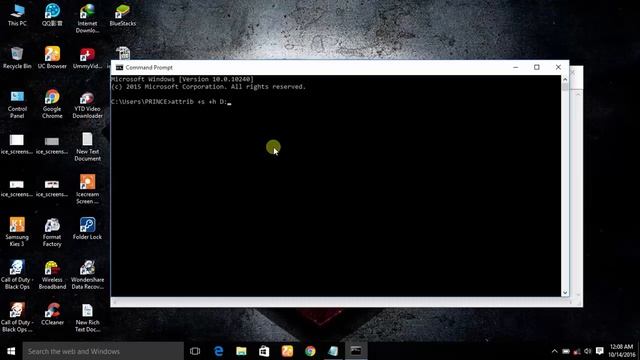The width and height of the screenshot is (640, 360).
Task: Select New Text Document on desktop
Action: tap(87, 147)
